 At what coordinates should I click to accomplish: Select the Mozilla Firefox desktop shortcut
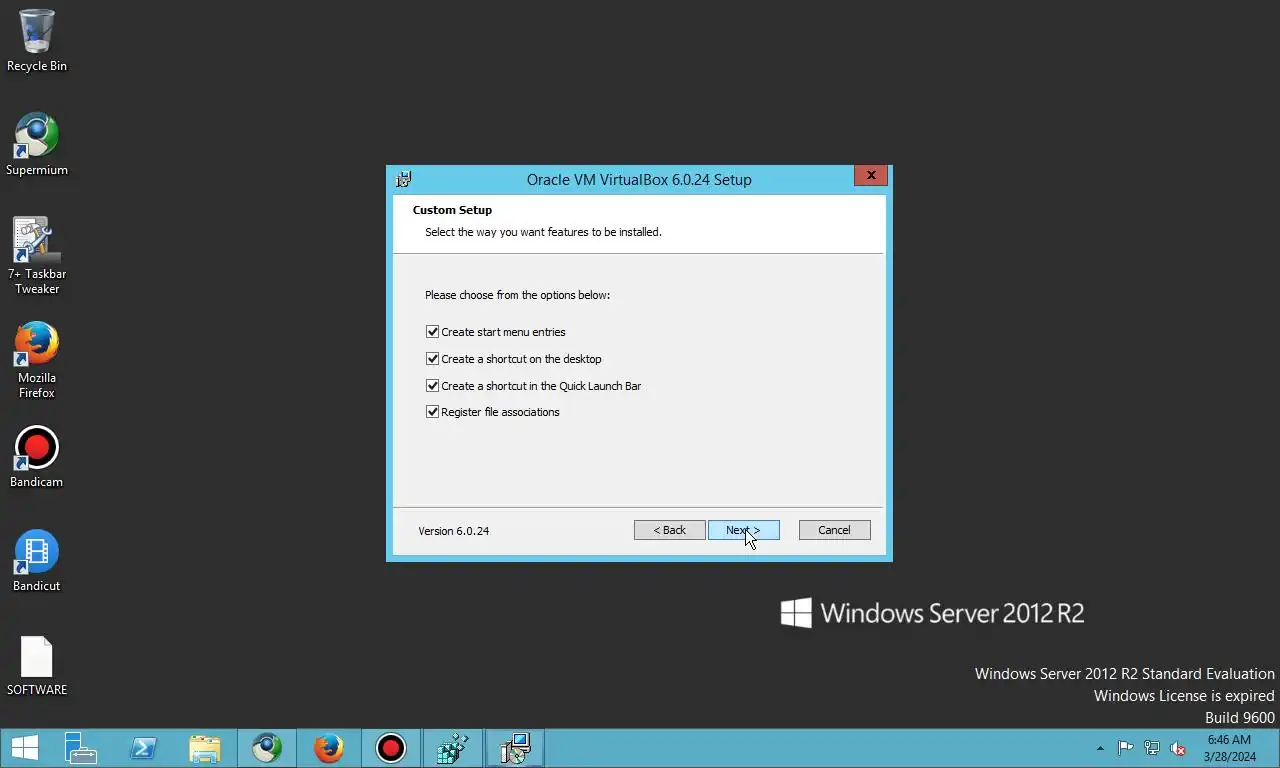click(37, 360)
